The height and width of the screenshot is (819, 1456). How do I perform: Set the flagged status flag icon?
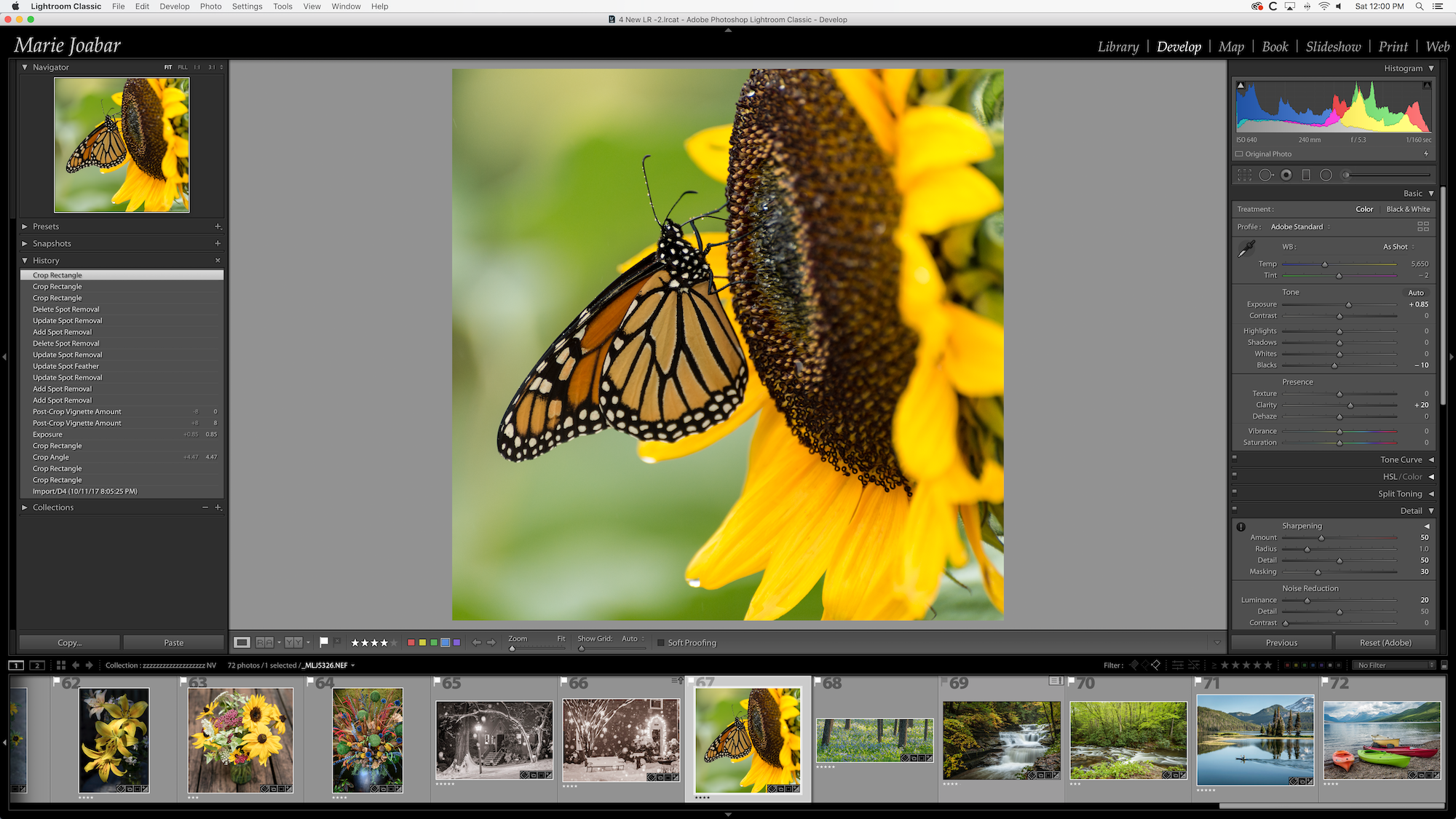[x=323, y=642]
